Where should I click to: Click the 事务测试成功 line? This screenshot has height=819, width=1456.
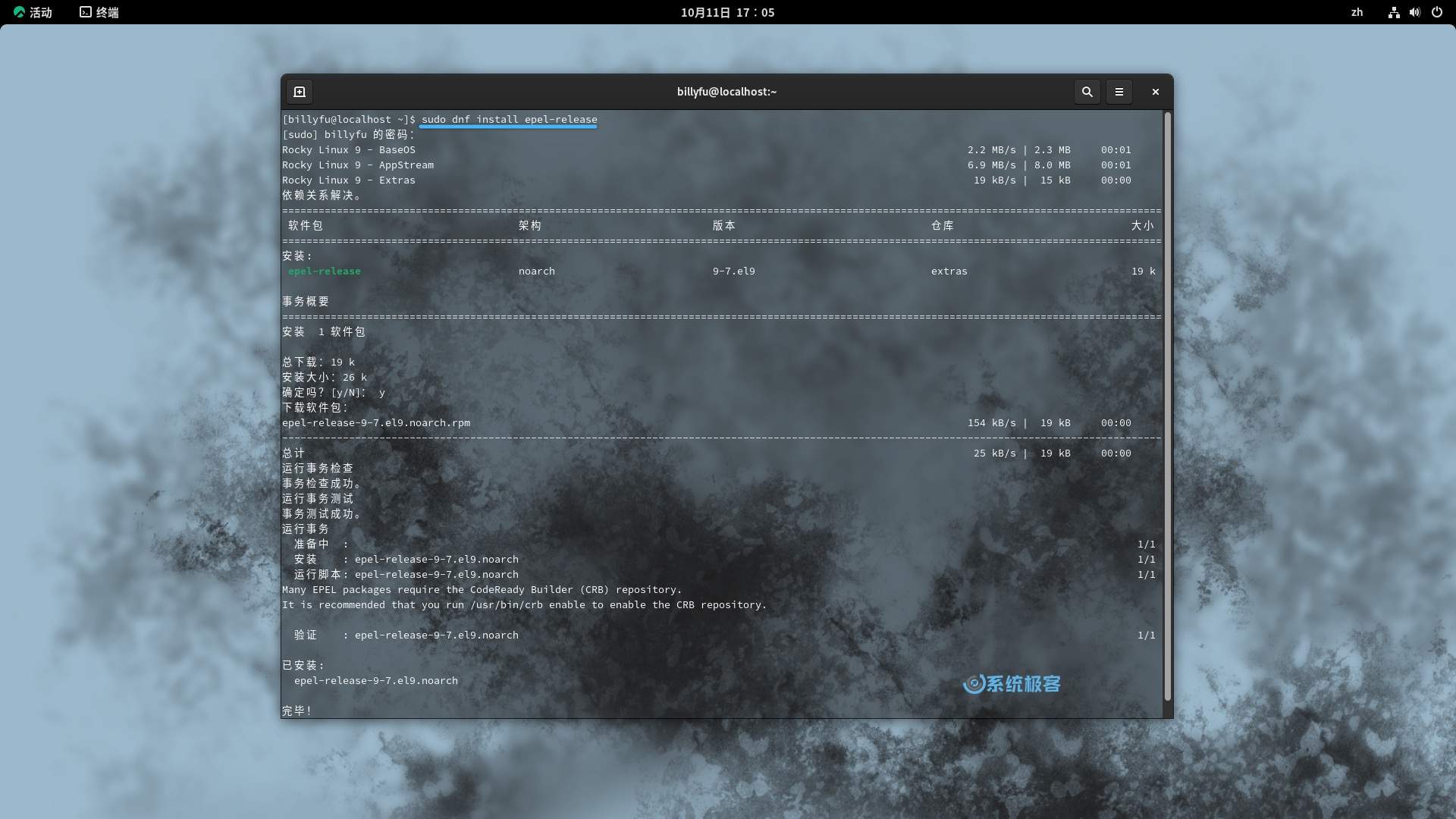pos(322,514)
